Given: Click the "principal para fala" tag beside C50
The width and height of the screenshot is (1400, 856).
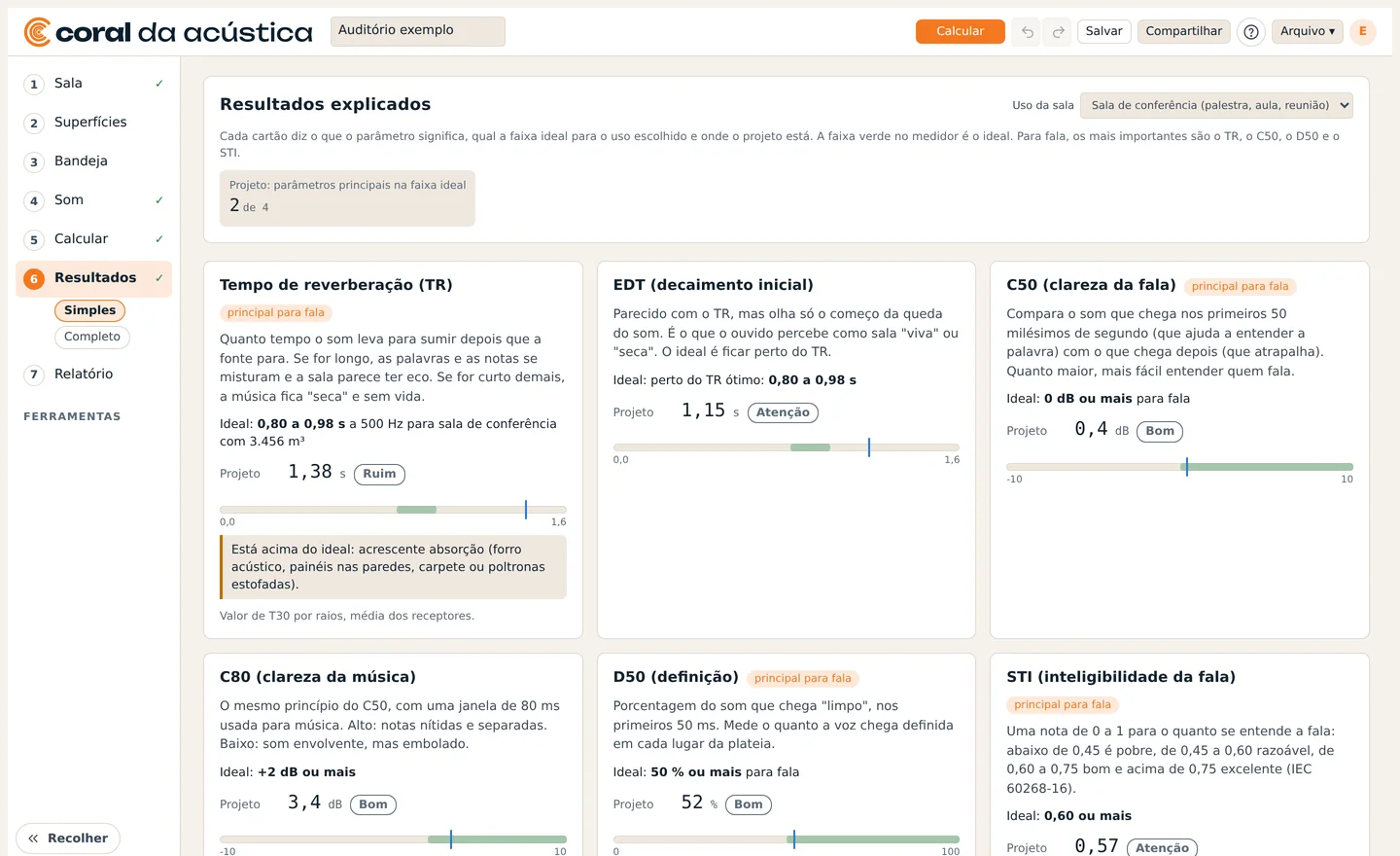Looking at the screenshot, I should point(1240,286).
